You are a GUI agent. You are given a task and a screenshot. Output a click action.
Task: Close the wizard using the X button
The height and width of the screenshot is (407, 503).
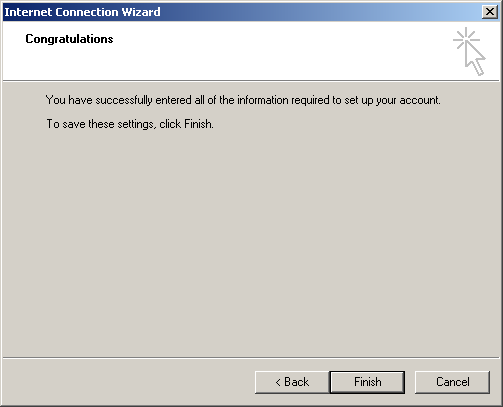click(490, 12)
